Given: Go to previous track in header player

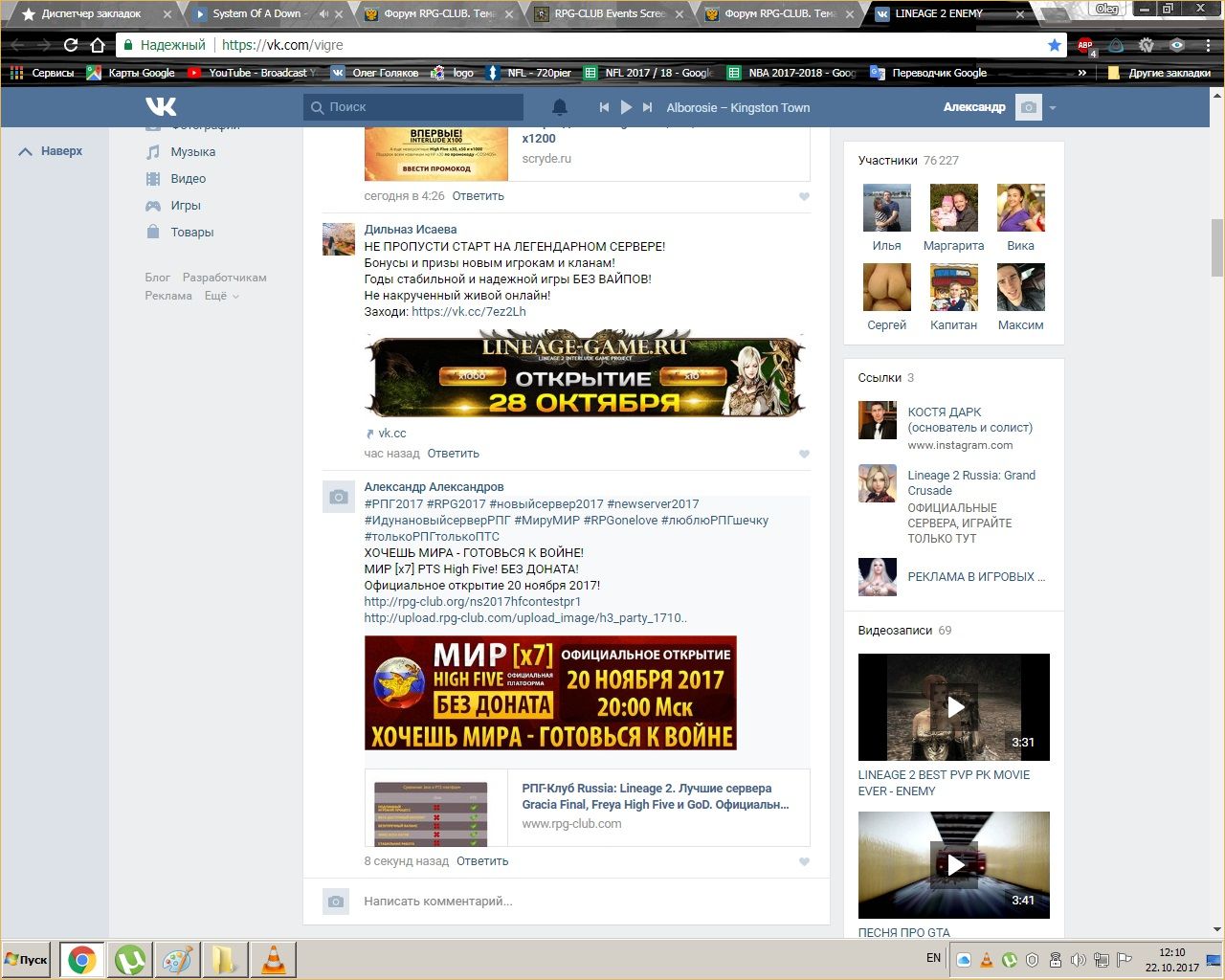Looking at the screenshot, I should [604, 107].
